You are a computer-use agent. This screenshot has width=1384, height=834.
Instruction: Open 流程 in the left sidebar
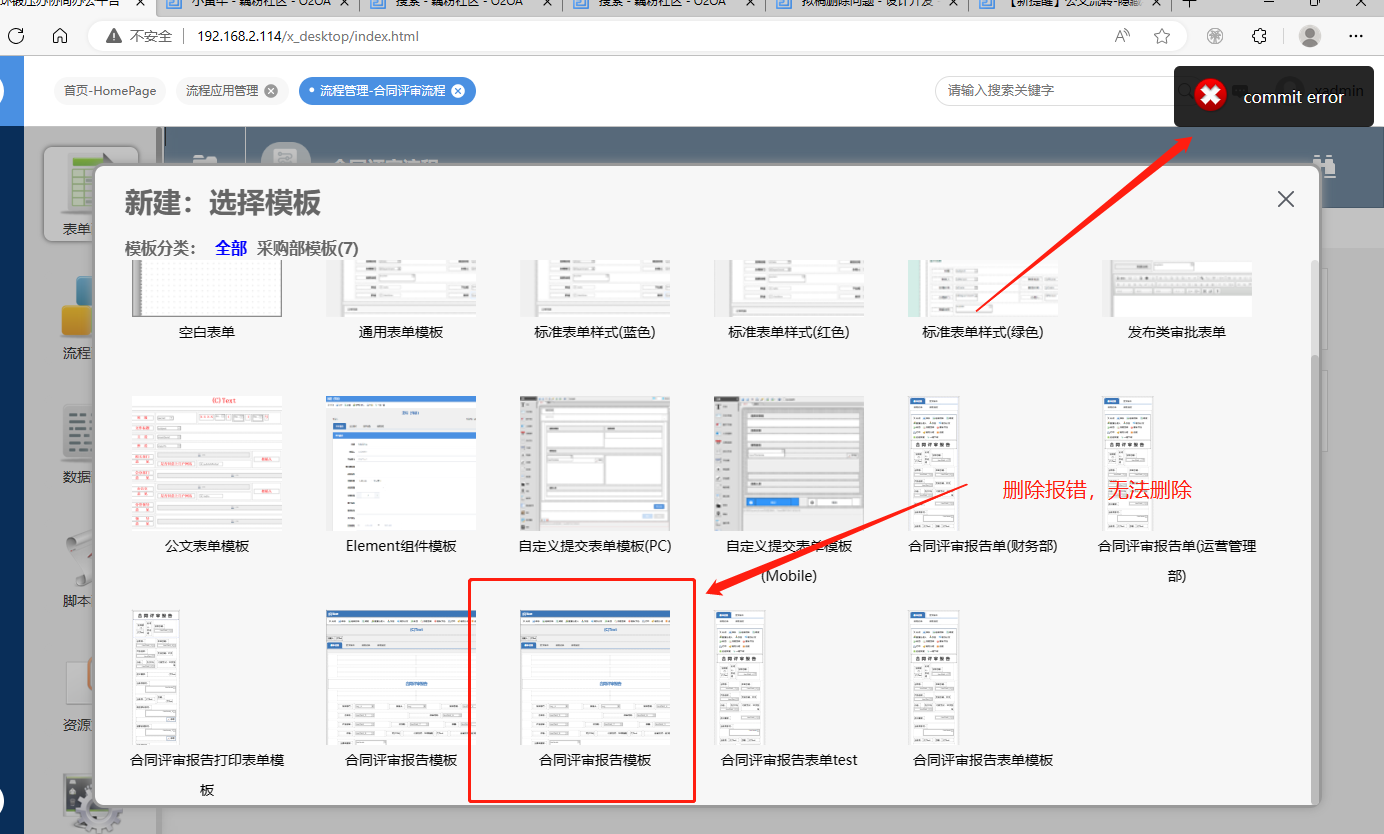click(x=77, y=320)
